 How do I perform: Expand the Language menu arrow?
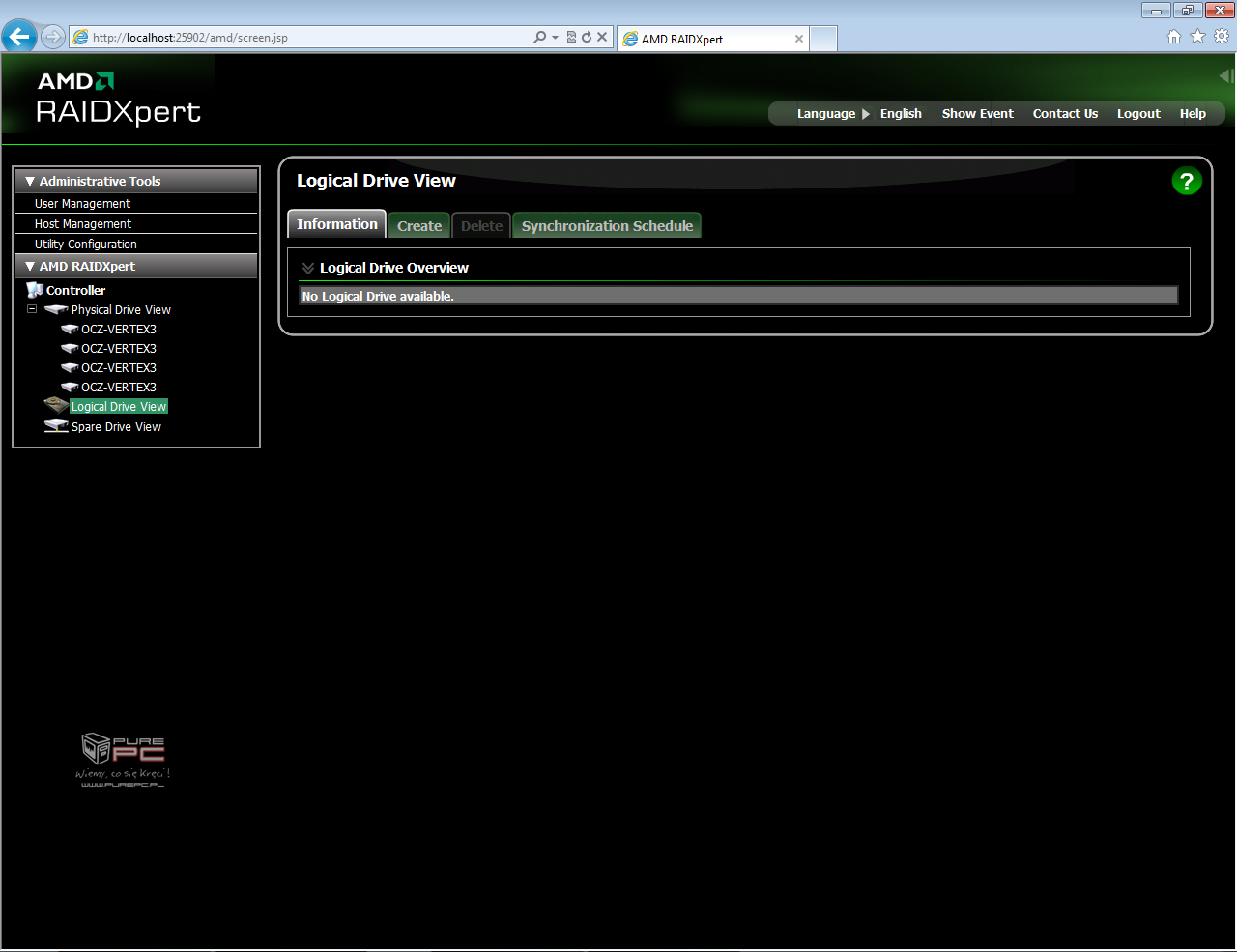866,114
